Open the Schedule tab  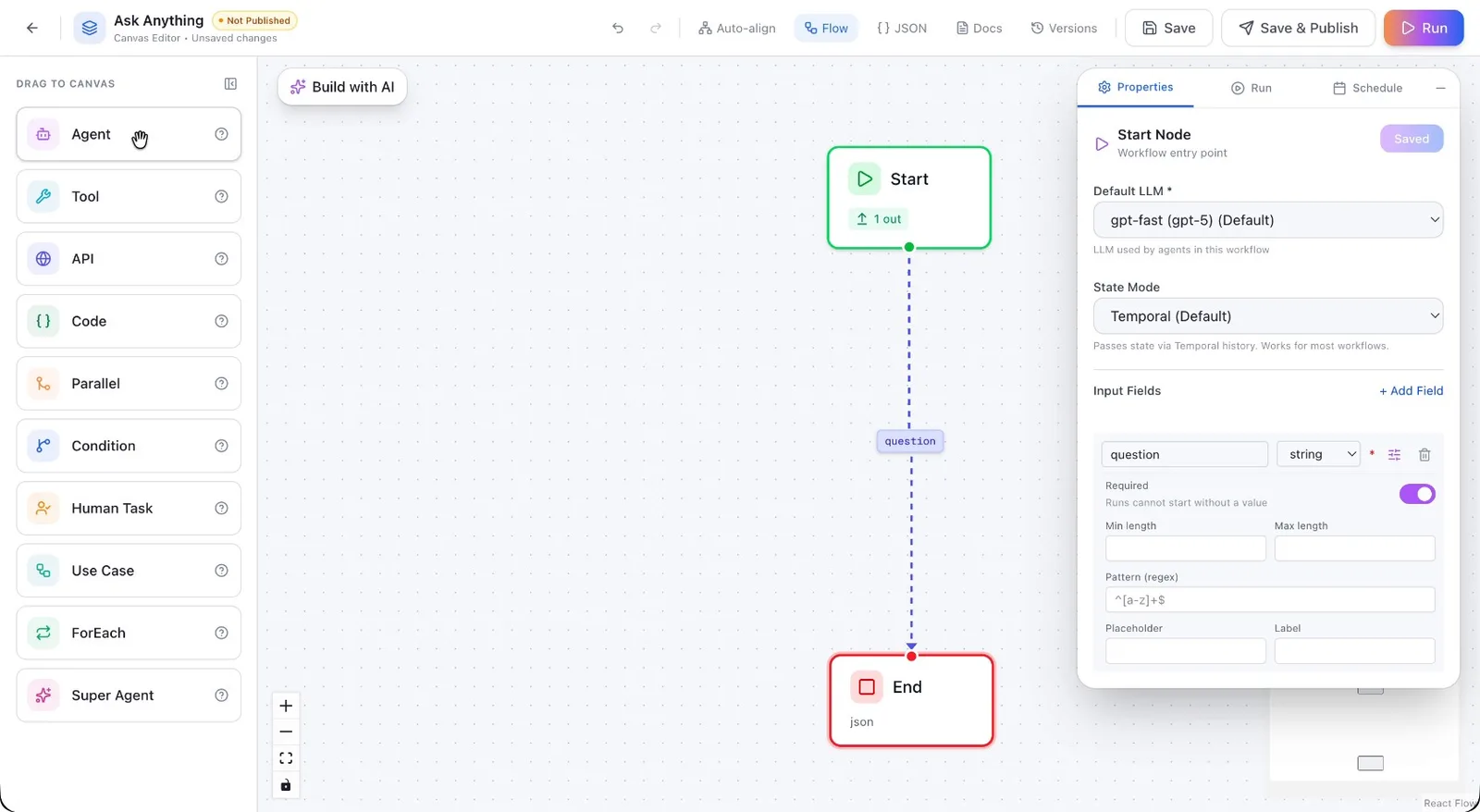(x=1367, y=88)
